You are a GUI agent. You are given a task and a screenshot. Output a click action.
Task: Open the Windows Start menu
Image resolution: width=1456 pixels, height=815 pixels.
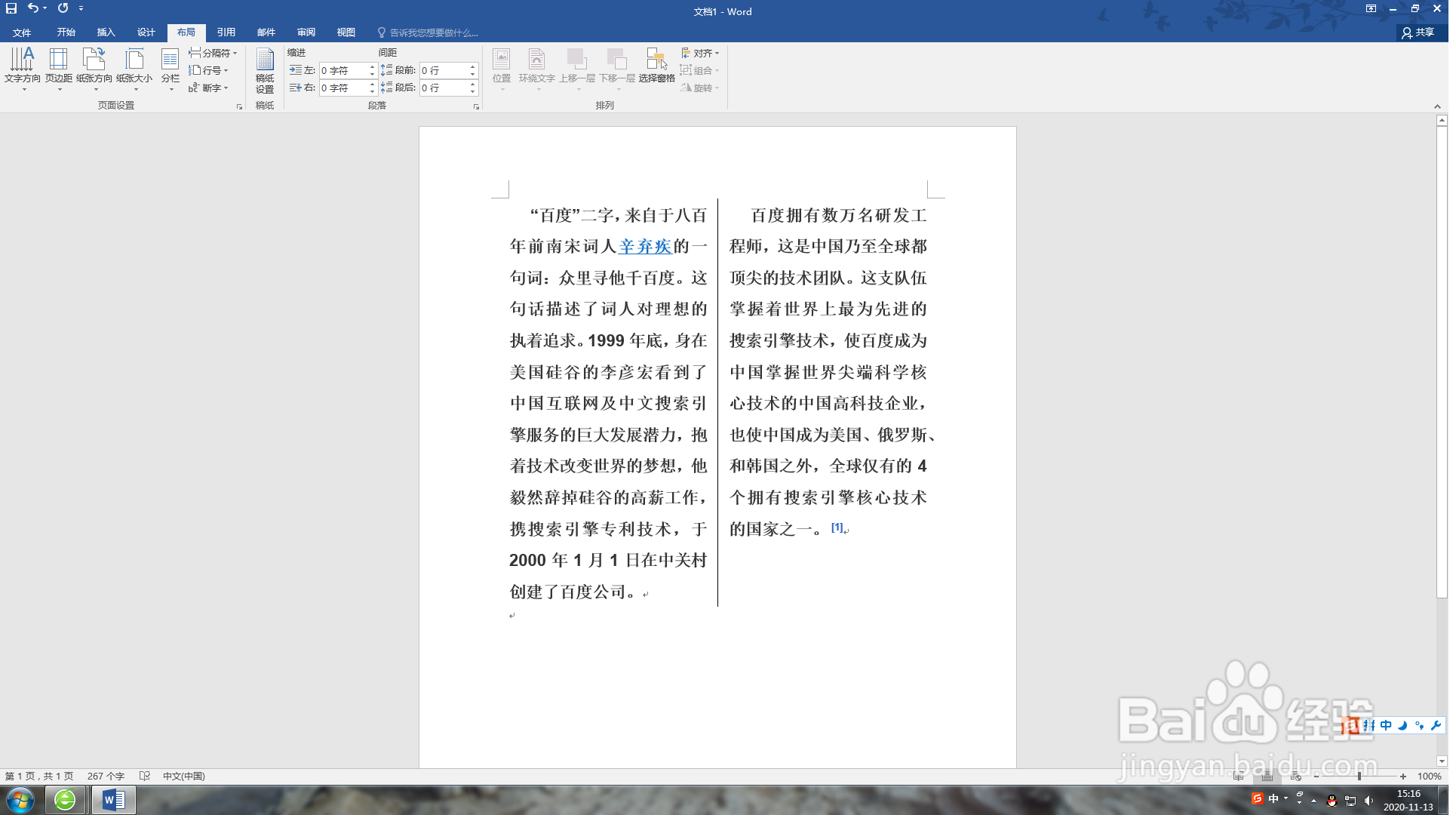(20, 800)
